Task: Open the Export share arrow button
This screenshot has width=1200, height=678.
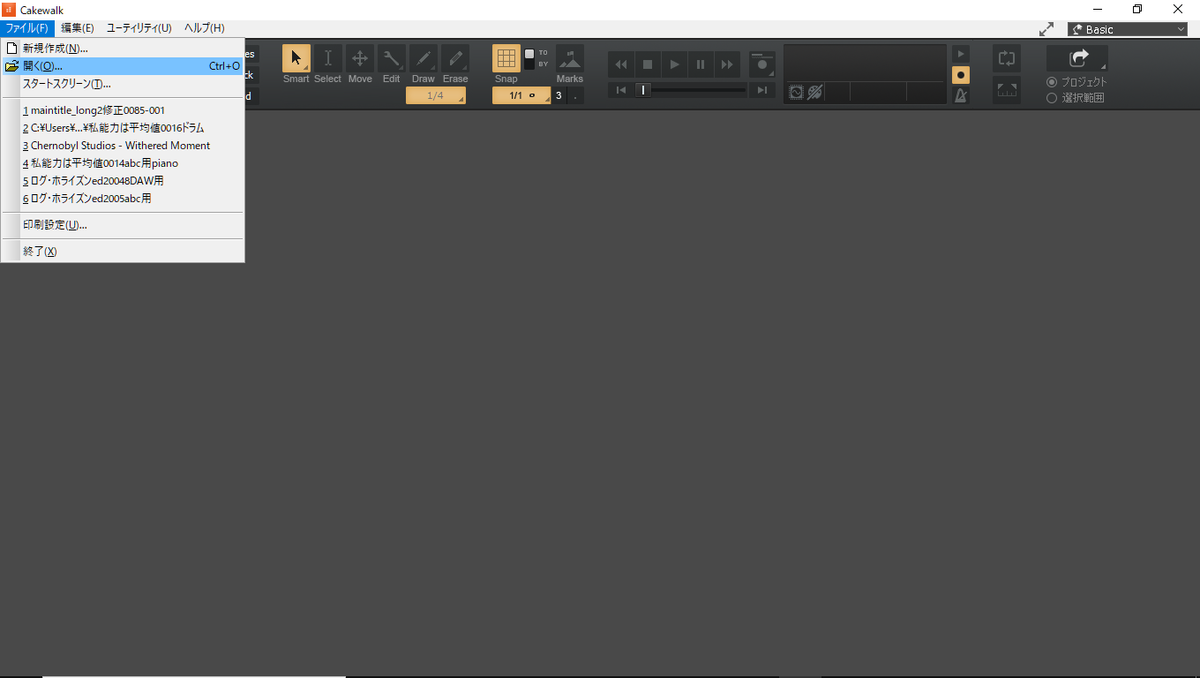Action: point(1077,59)
